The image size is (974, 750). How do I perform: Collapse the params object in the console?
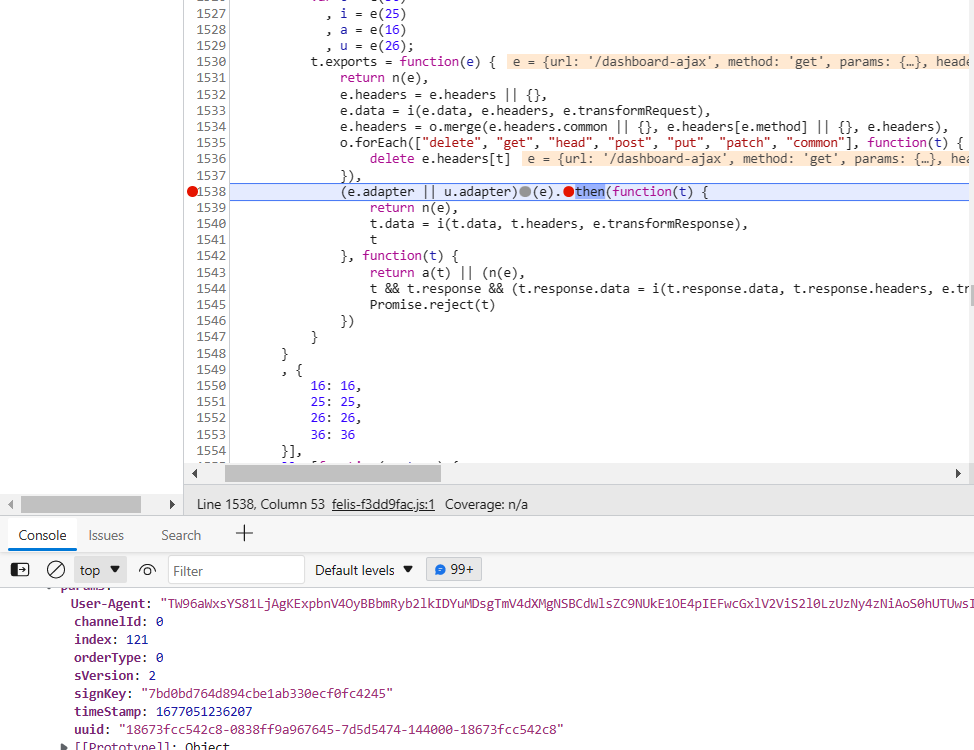click(x=49, y=587)
